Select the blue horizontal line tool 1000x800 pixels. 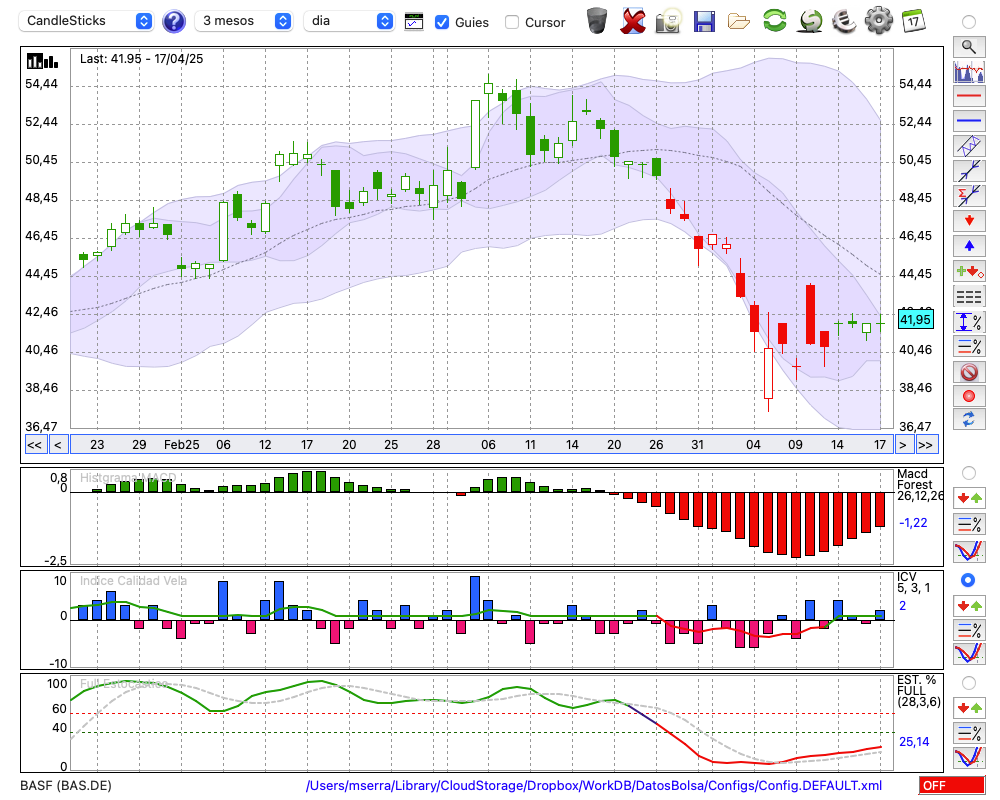969,121
